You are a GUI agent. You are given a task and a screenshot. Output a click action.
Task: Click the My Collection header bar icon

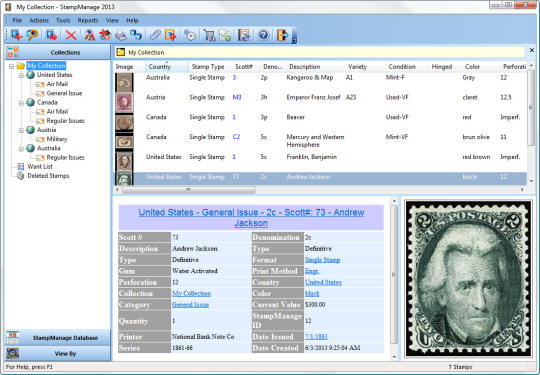(x=121, y=52)
